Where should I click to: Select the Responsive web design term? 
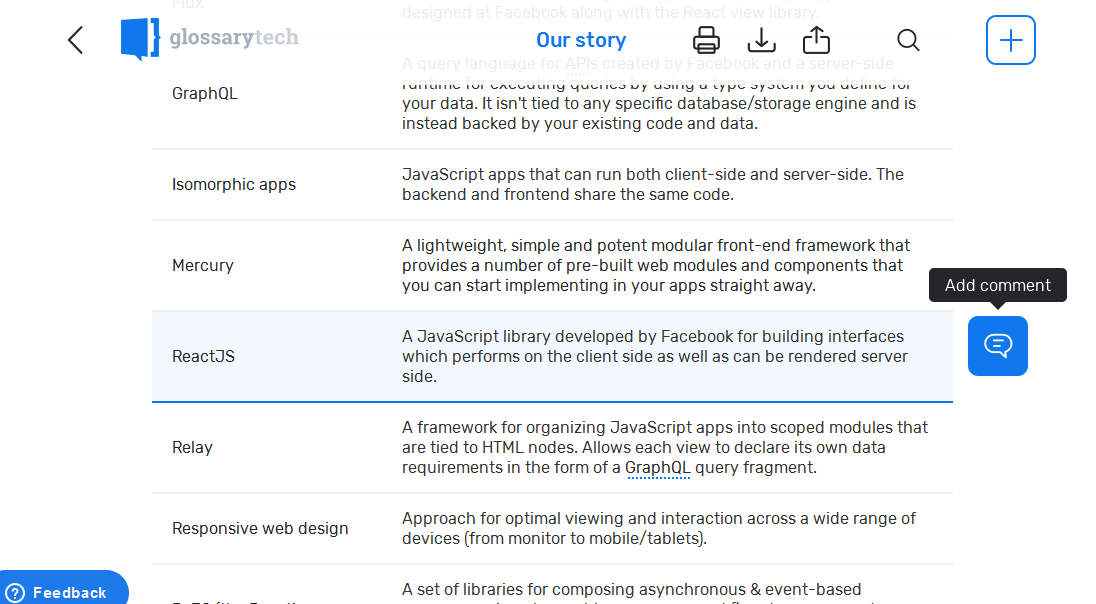[x=260, y=528]
